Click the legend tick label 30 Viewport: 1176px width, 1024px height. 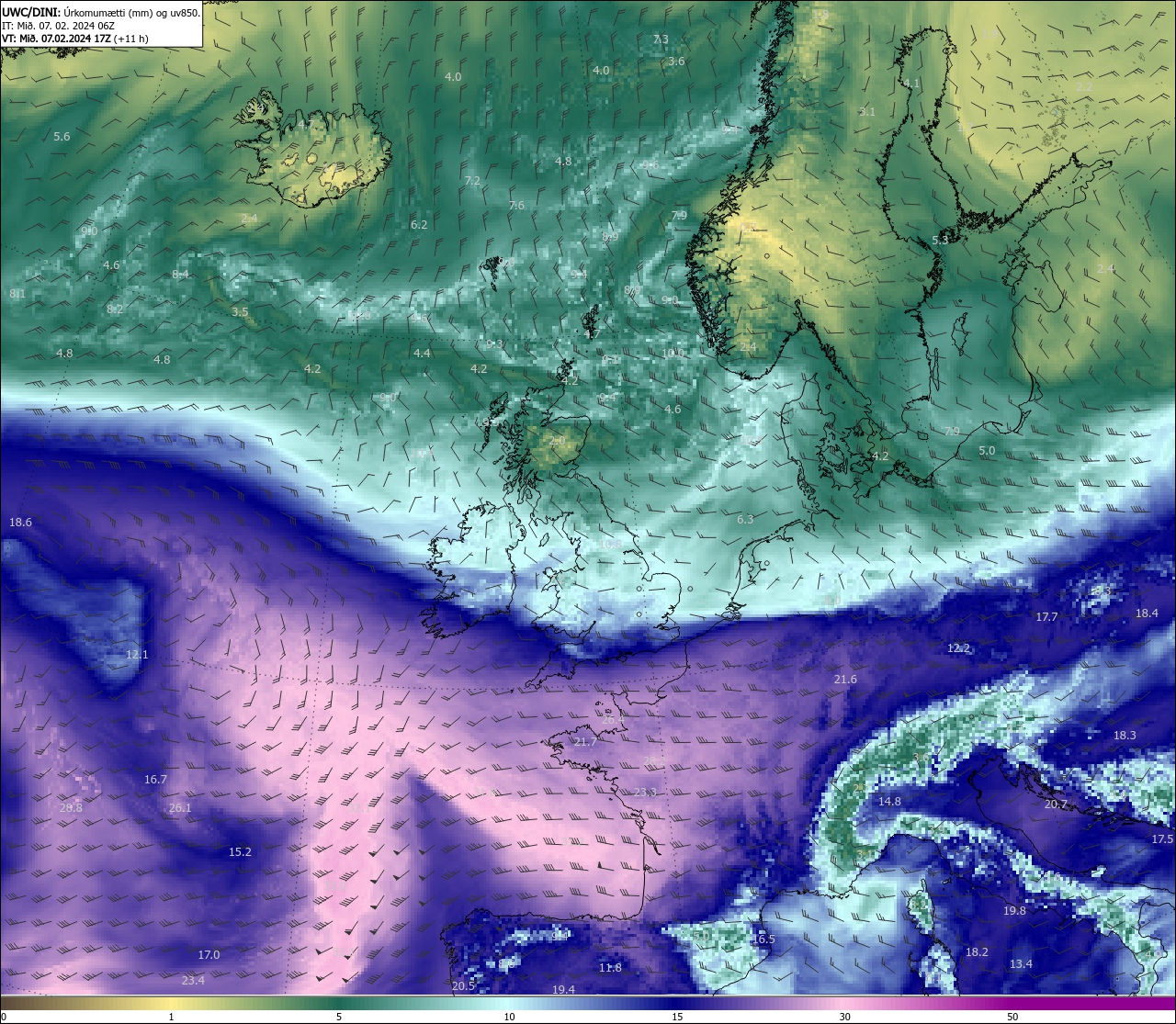[x=844, y=1017]
